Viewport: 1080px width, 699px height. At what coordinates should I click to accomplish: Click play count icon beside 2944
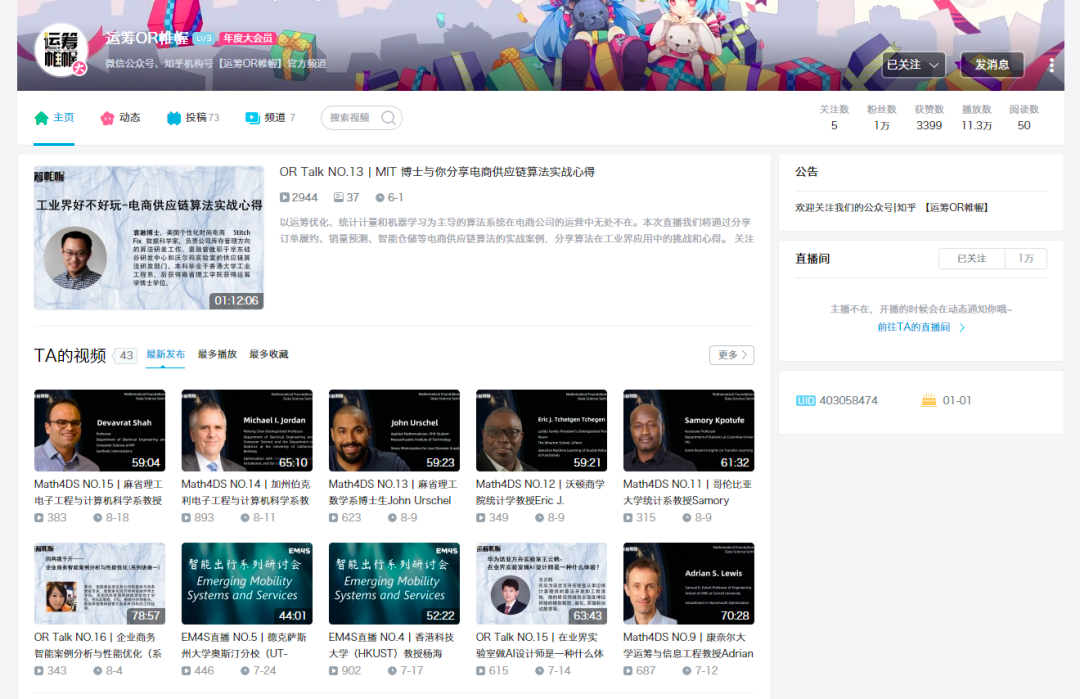pos(284,198)
